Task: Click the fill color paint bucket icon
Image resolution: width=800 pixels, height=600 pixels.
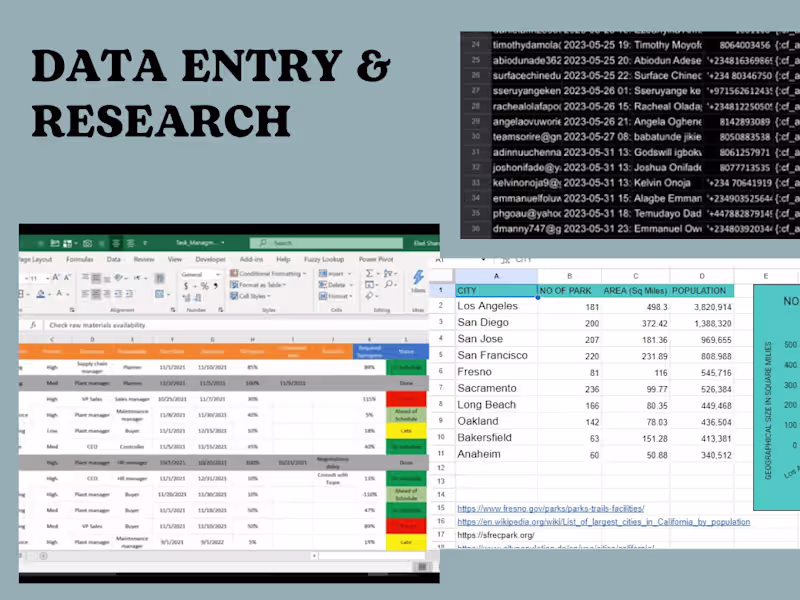Action: click(41, 293)
